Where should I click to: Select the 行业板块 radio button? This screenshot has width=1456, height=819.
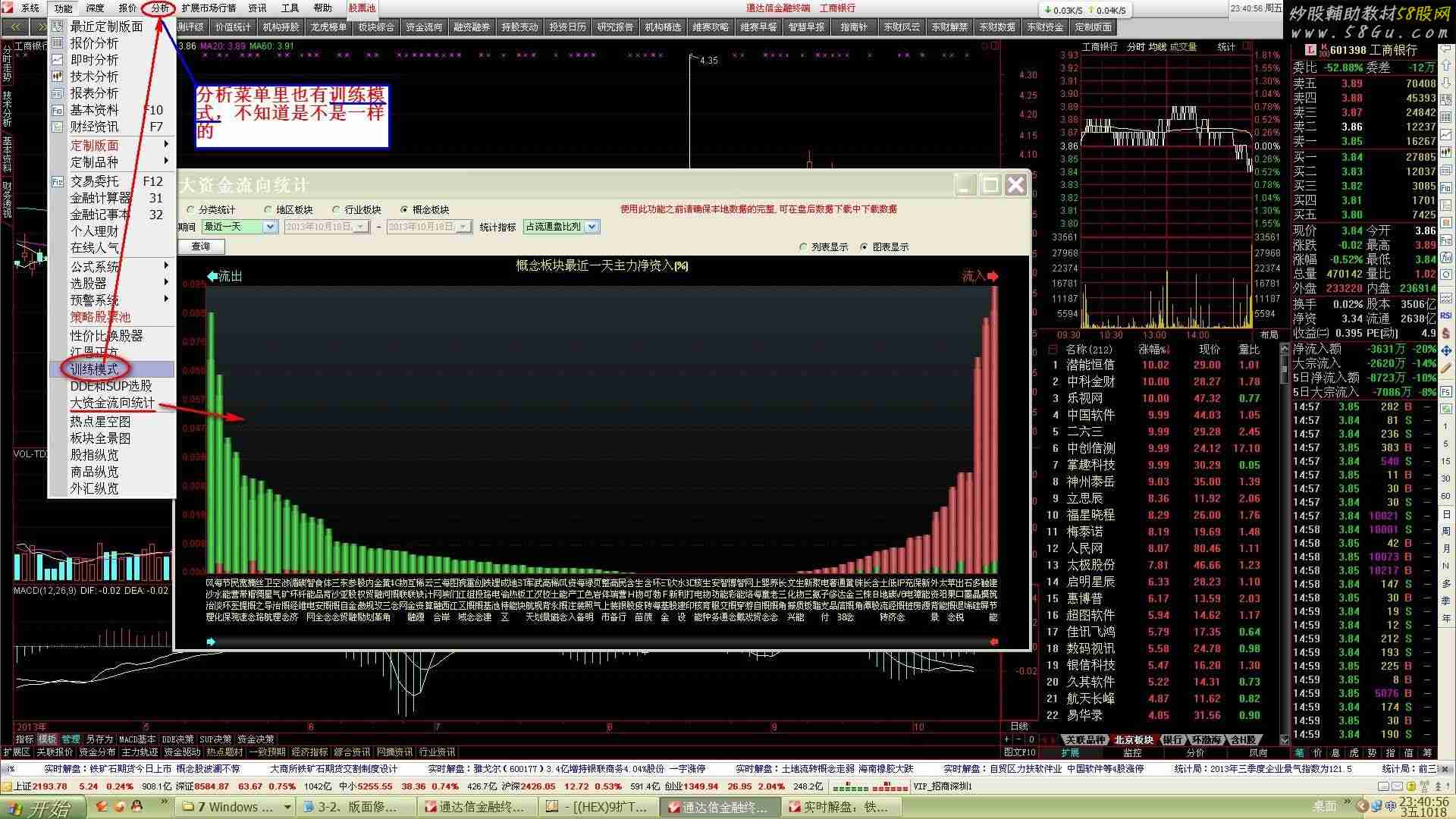(x=336, y=210)
